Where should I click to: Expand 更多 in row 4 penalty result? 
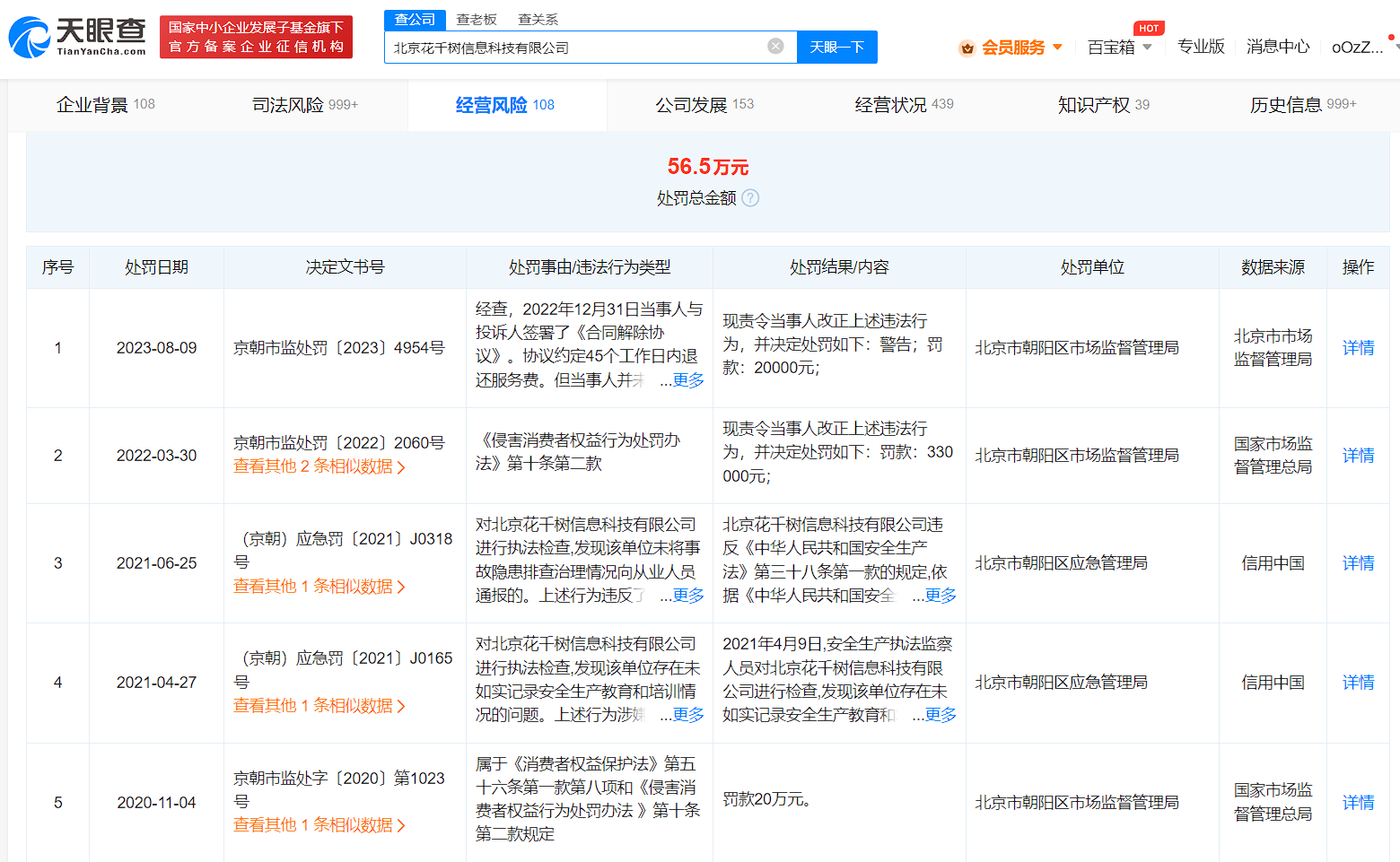941,715
